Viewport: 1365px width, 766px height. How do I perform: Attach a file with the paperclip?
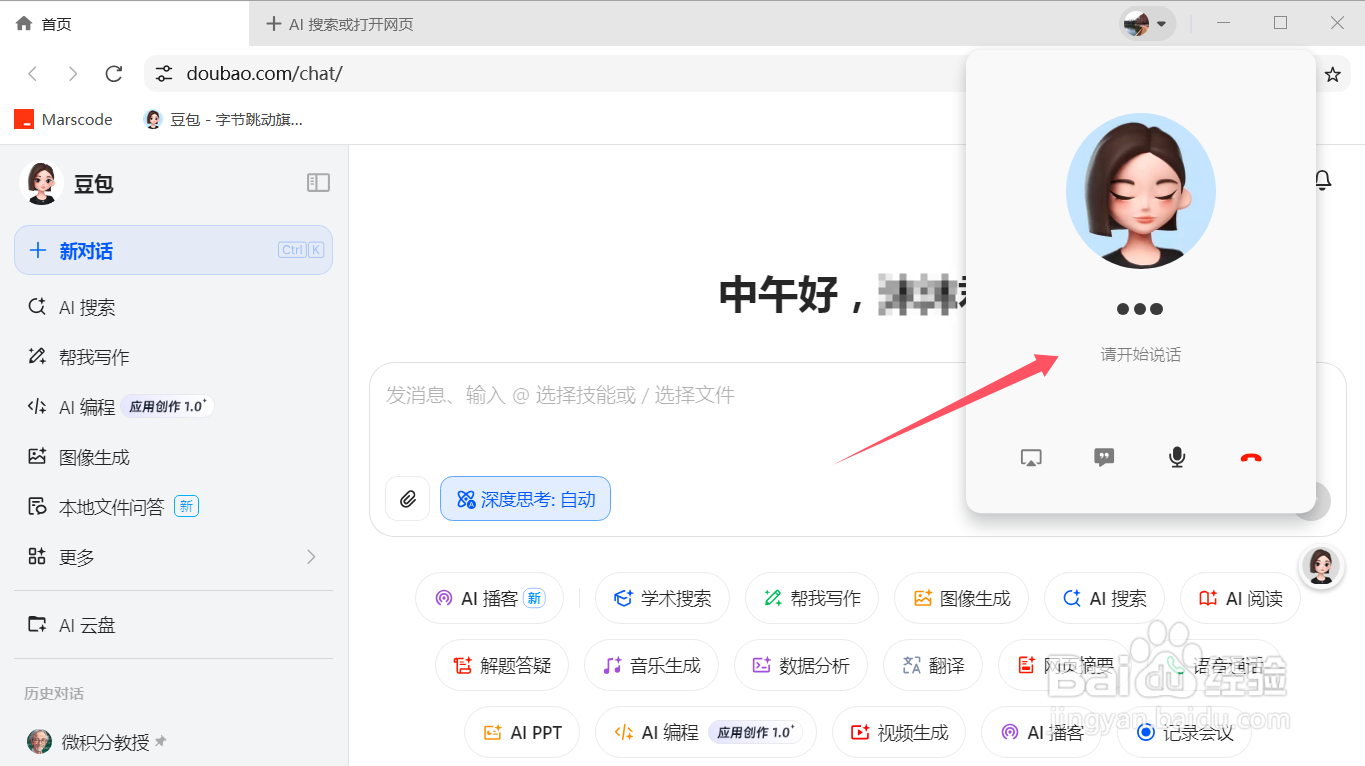click(x=407, y=499)
